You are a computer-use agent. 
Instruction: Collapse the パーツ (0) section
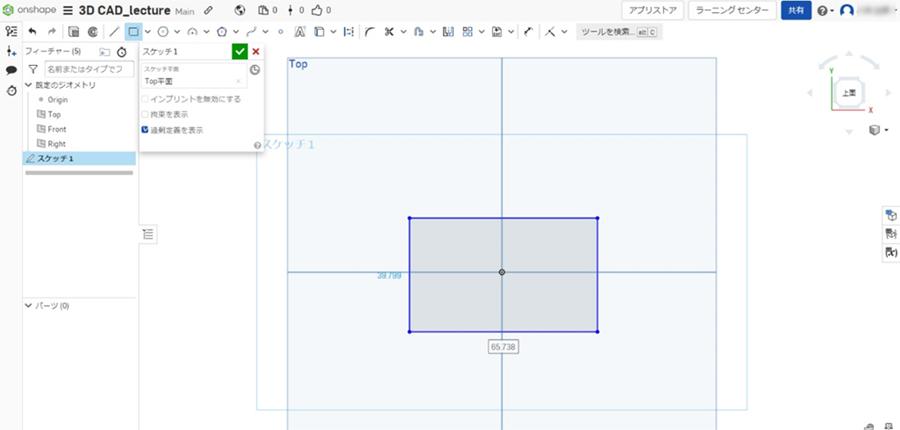click(28, 305)
